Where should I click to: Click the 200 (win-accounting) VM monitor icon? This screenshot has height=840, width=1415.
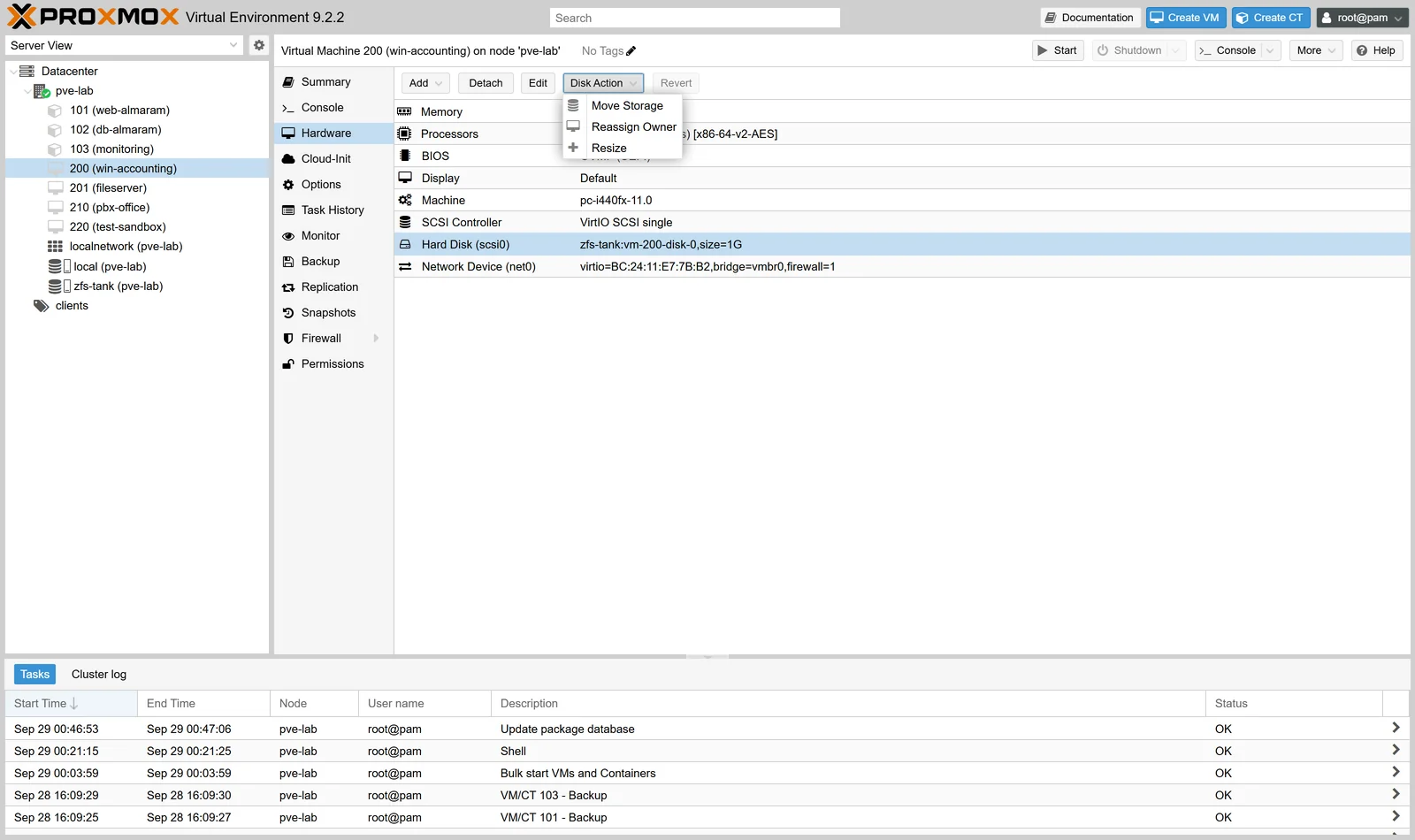[55, 168]
